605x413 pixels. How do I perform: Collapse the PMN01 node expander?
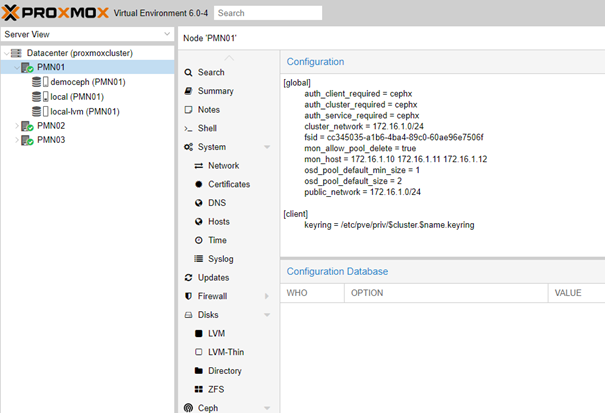17,68
